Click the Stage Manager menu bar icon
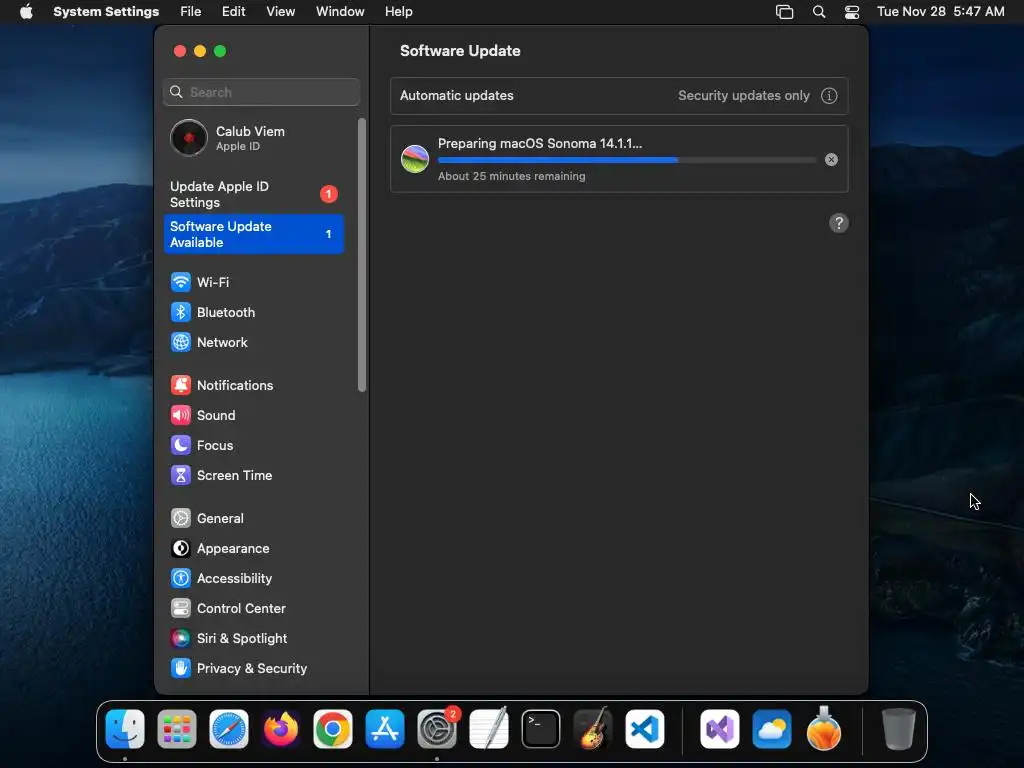The width and height of the screenshot is (1024, 768). tap(784, 12)
